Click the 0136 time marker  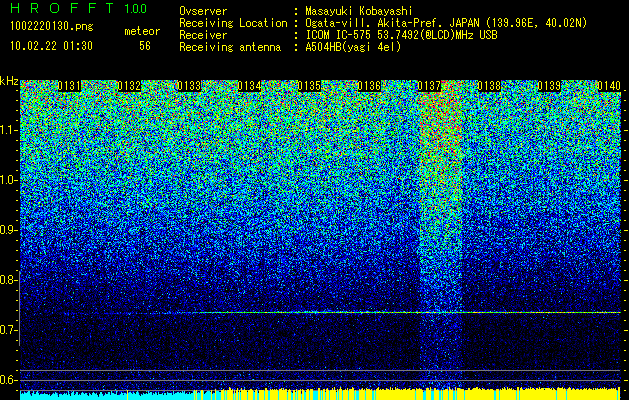pyautogui.click(x=369, y=86)
